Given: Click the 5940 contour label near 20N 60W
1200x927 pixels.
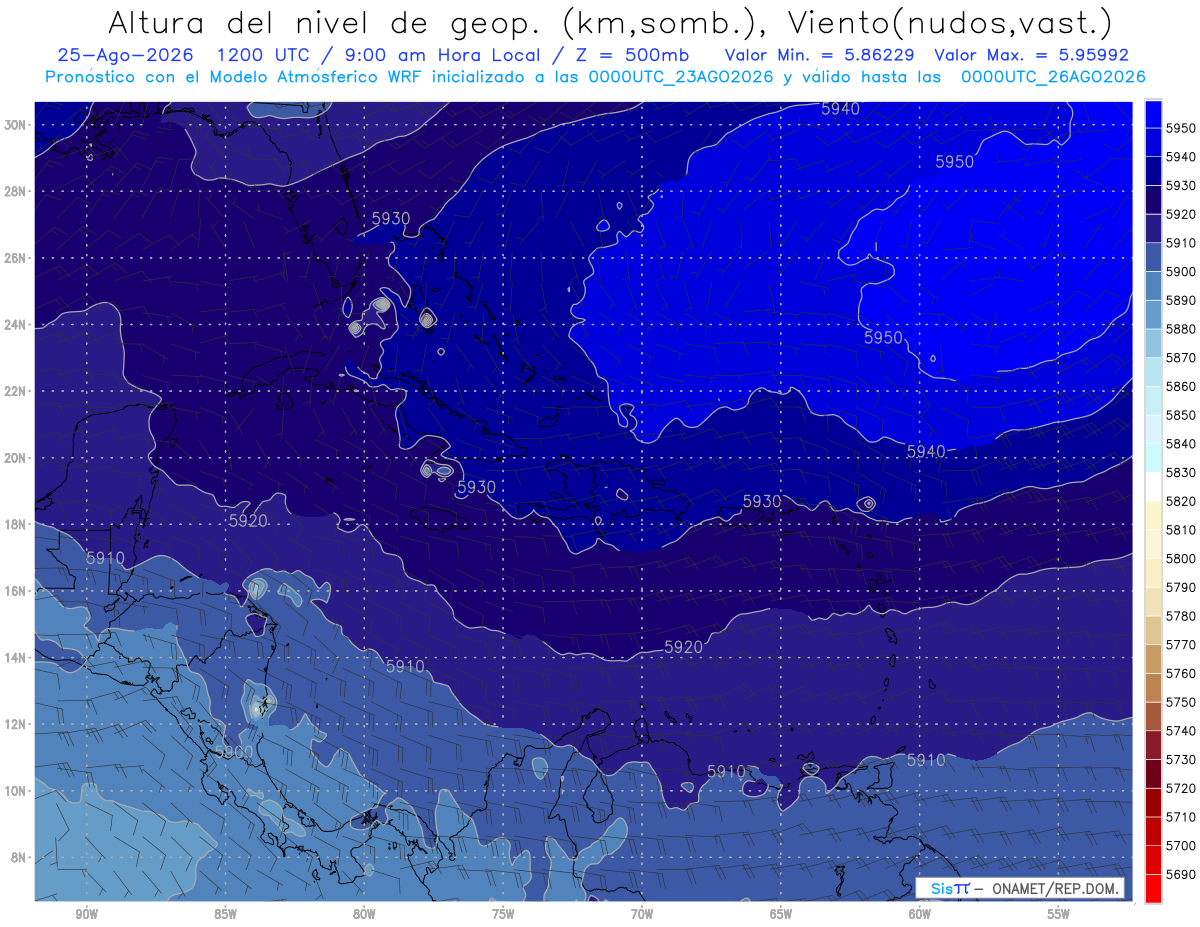Looking at the screenshot, I should [926, 451].
